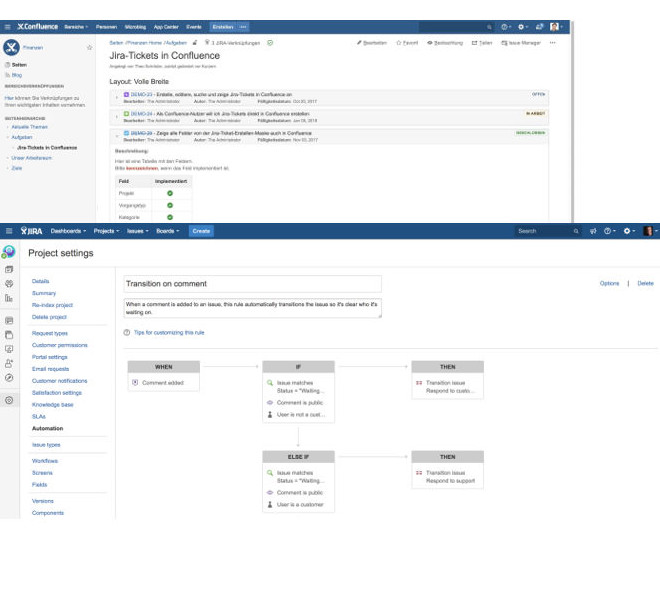Viewport: 660px width, 603px height.
Task: Open Confluence hamburger menu
Action: (7, 27)
